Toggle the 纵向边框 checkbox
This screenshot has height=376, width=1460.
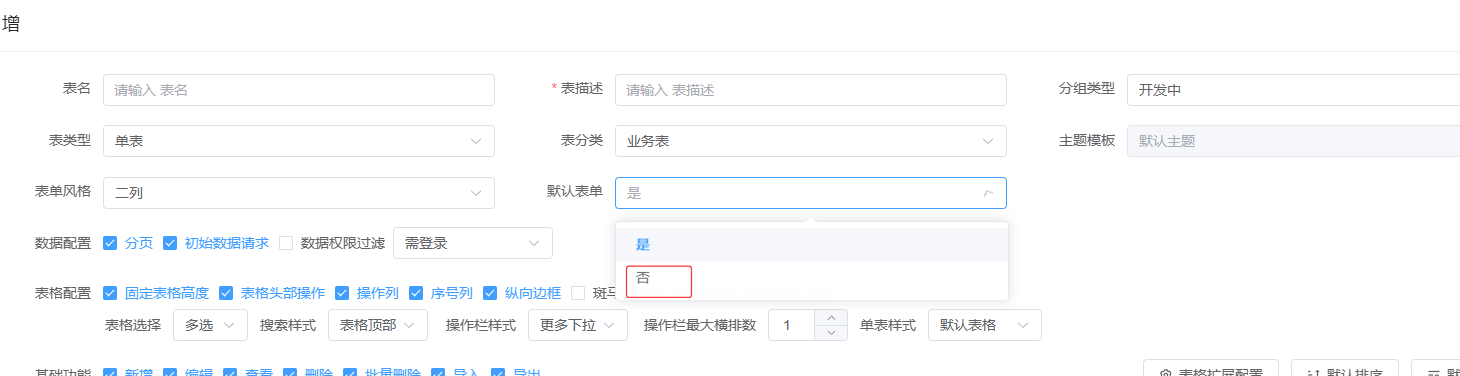click(x=490, y=293)
